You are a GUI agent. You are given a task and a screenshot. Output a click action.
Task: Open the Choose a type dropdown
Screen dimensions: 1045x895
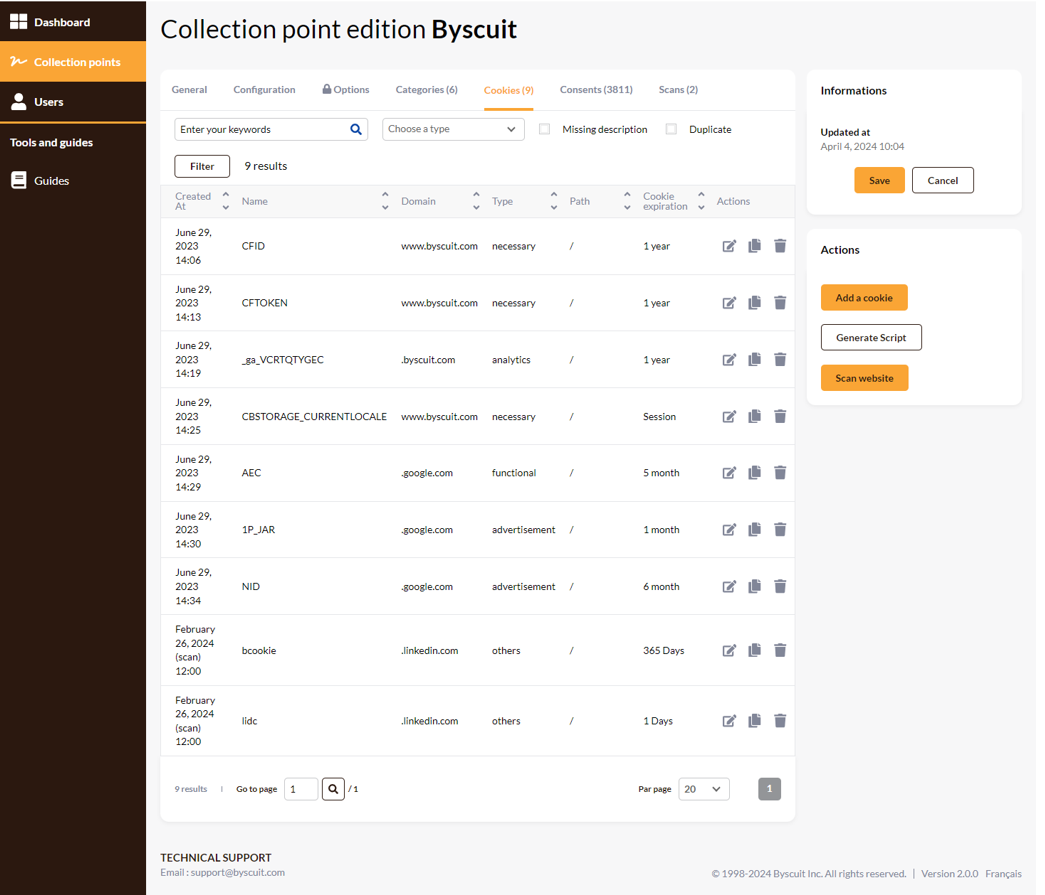(453, 129)
